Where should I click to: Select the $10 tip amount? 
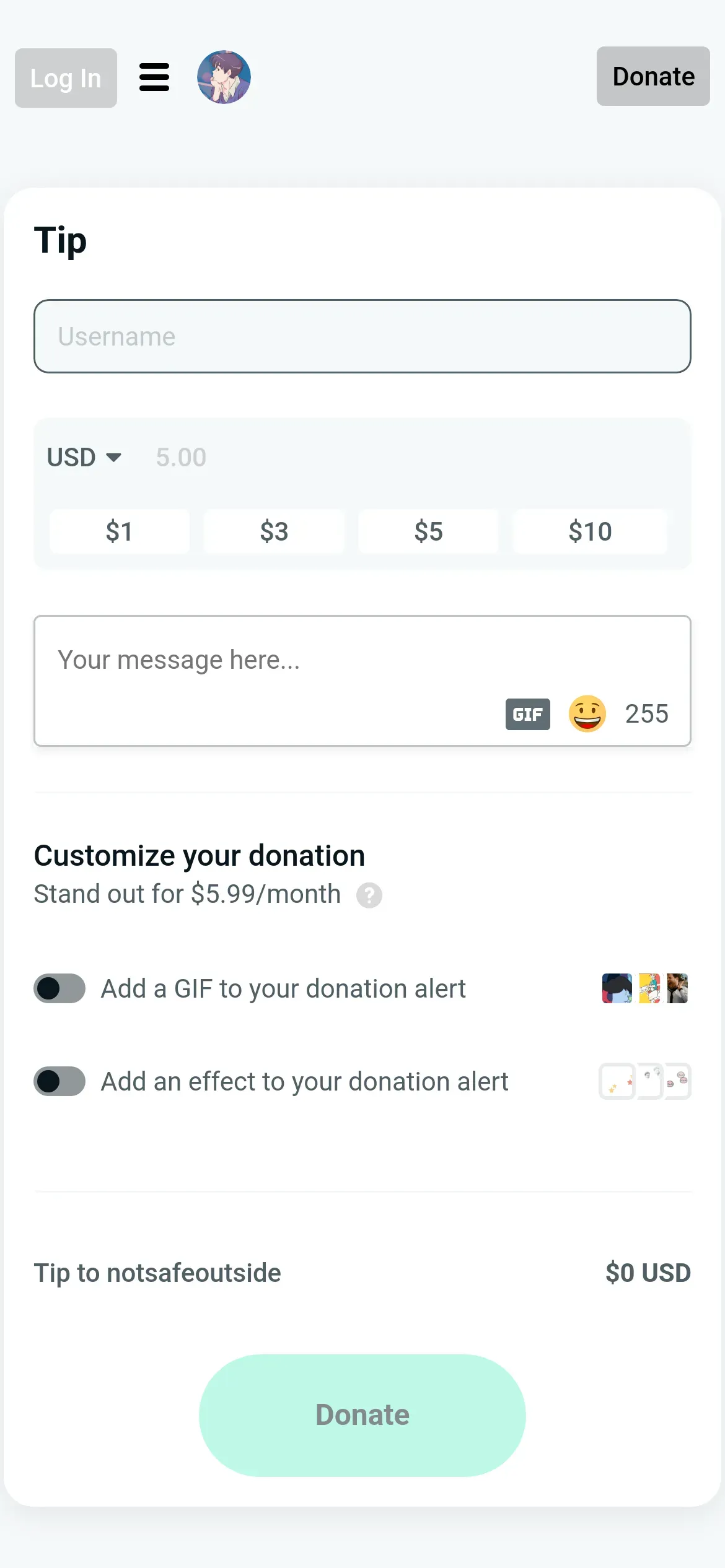(x=590, y=531)
